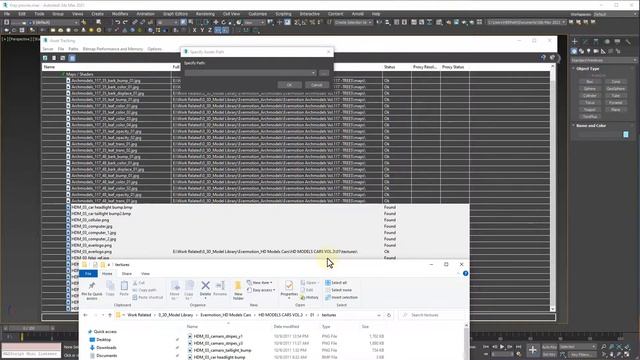Click the refresh icon beside Explorer address bar
This screenshot has width=640, height=360.
[x=389, y=315]
